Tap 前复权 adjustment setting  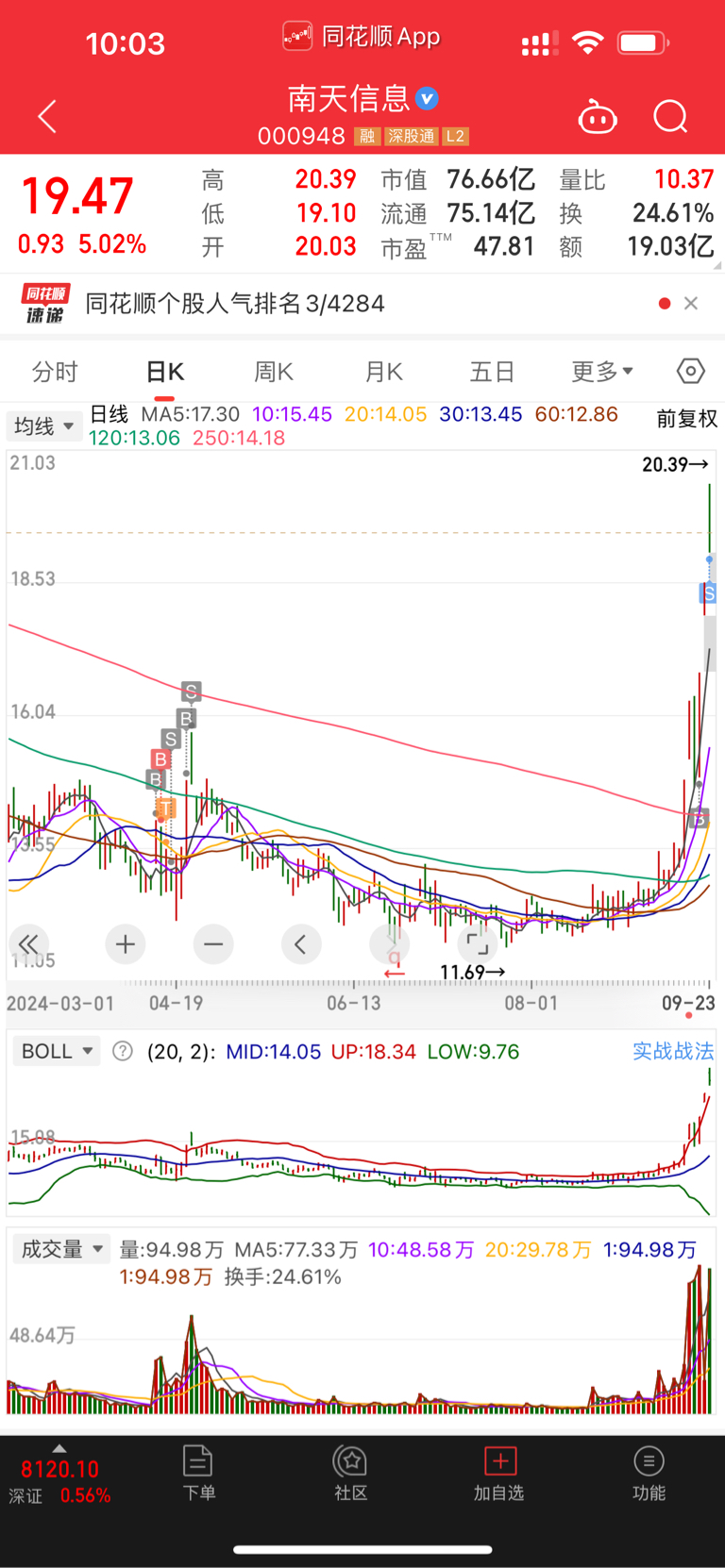(686, 418)
